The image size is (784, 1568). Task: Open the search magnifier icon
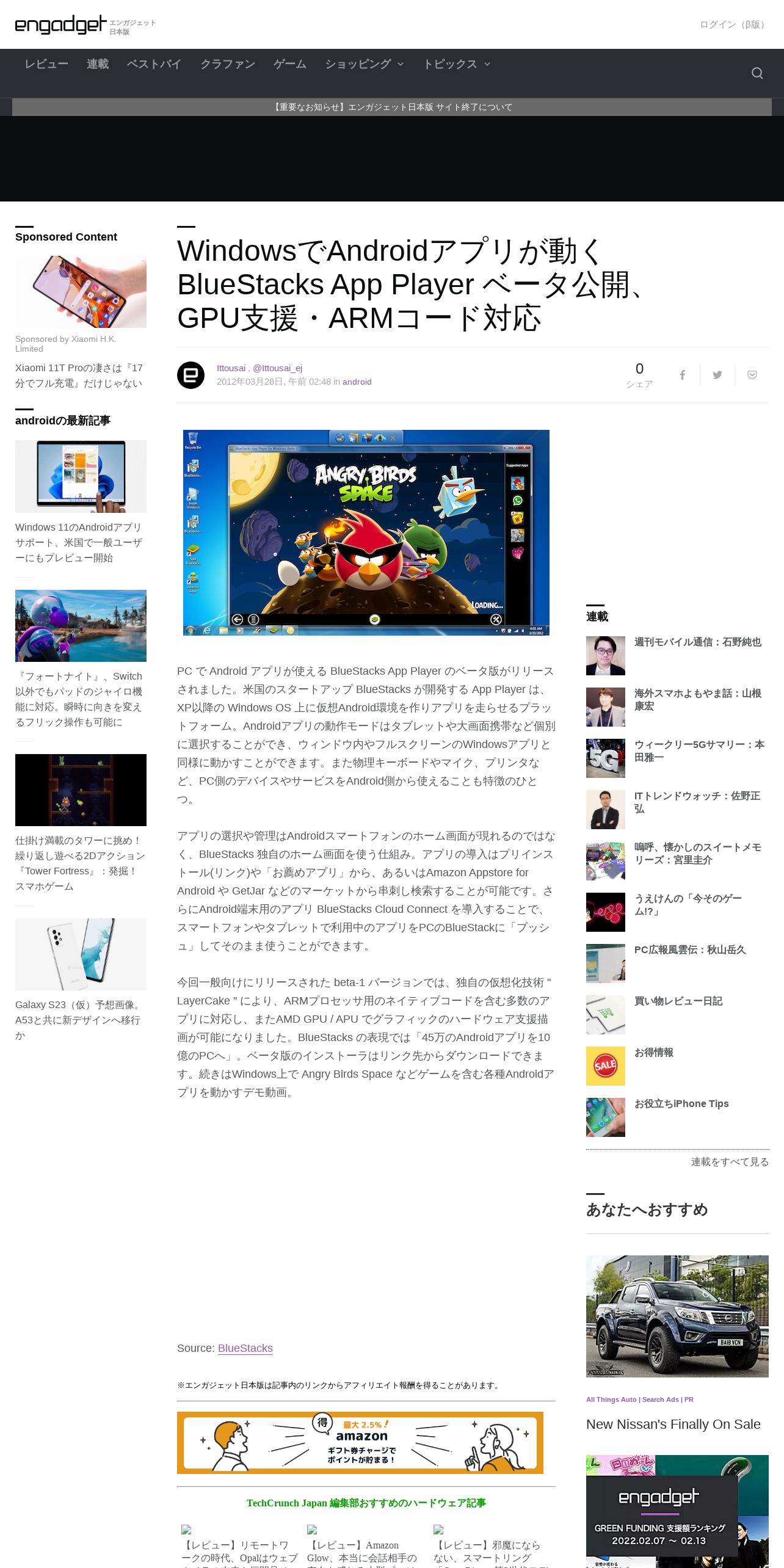point(757,73)
